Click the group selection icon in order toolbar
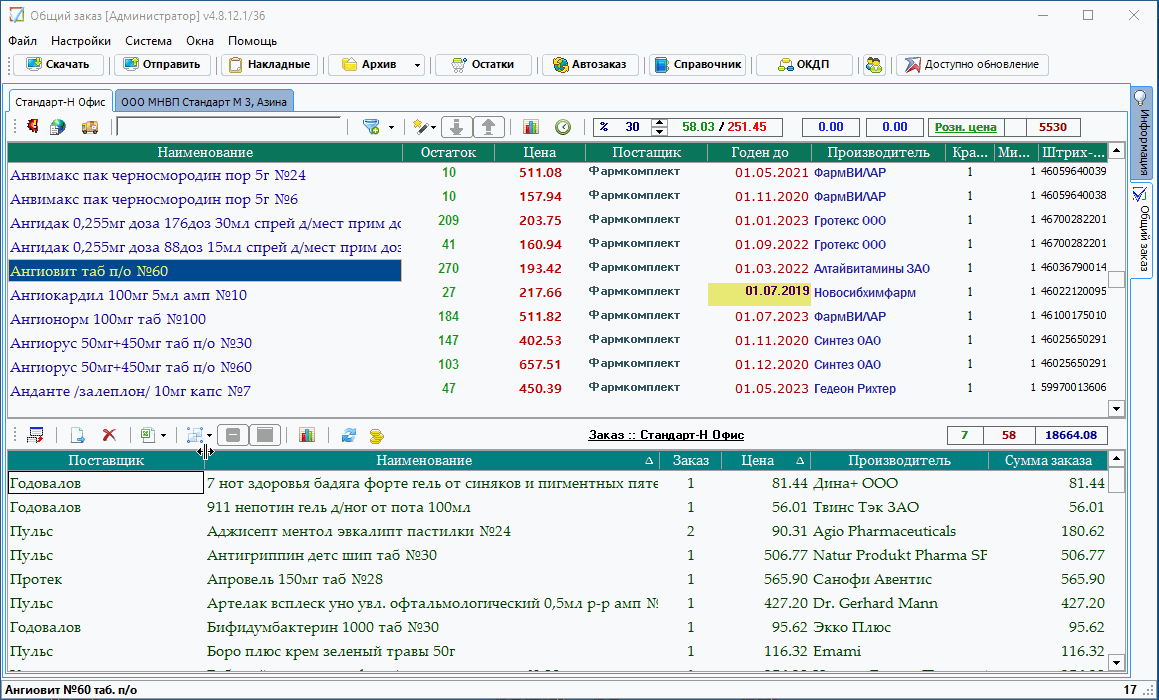This screenshot has width=1159, height=700. 195,435
